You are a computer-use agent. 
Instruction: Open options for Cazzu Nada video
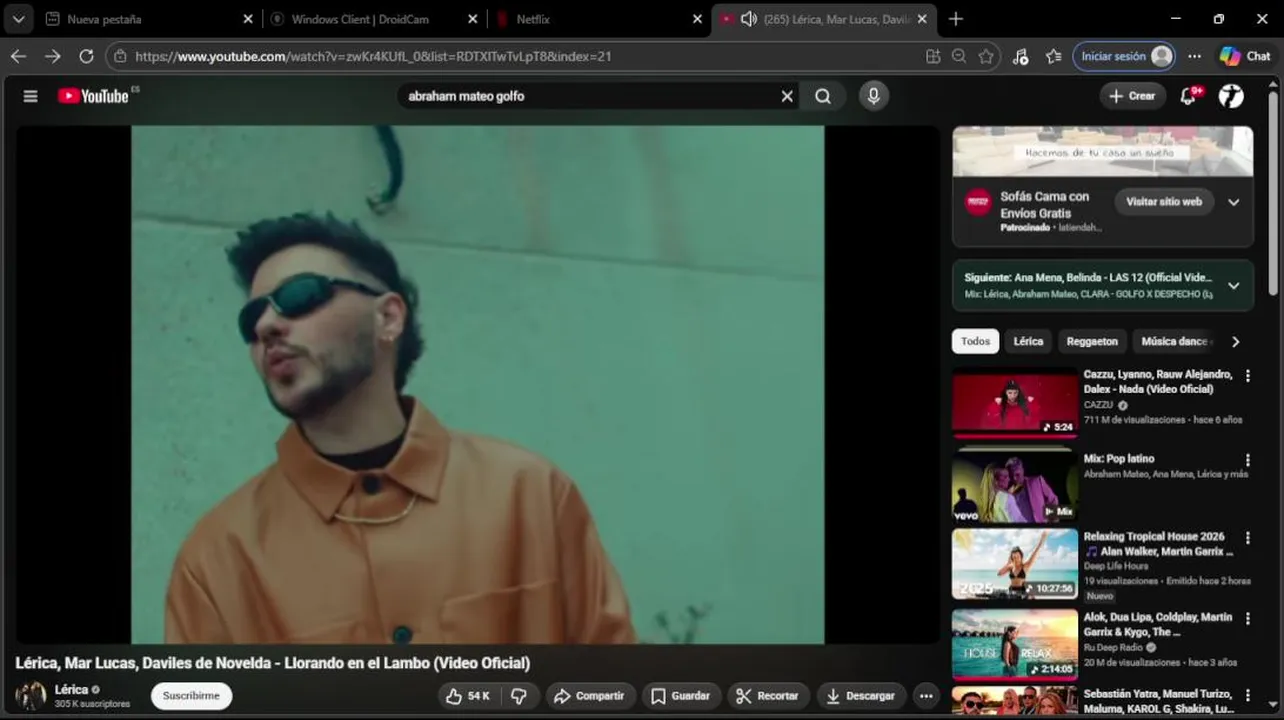pos(1247,376)
